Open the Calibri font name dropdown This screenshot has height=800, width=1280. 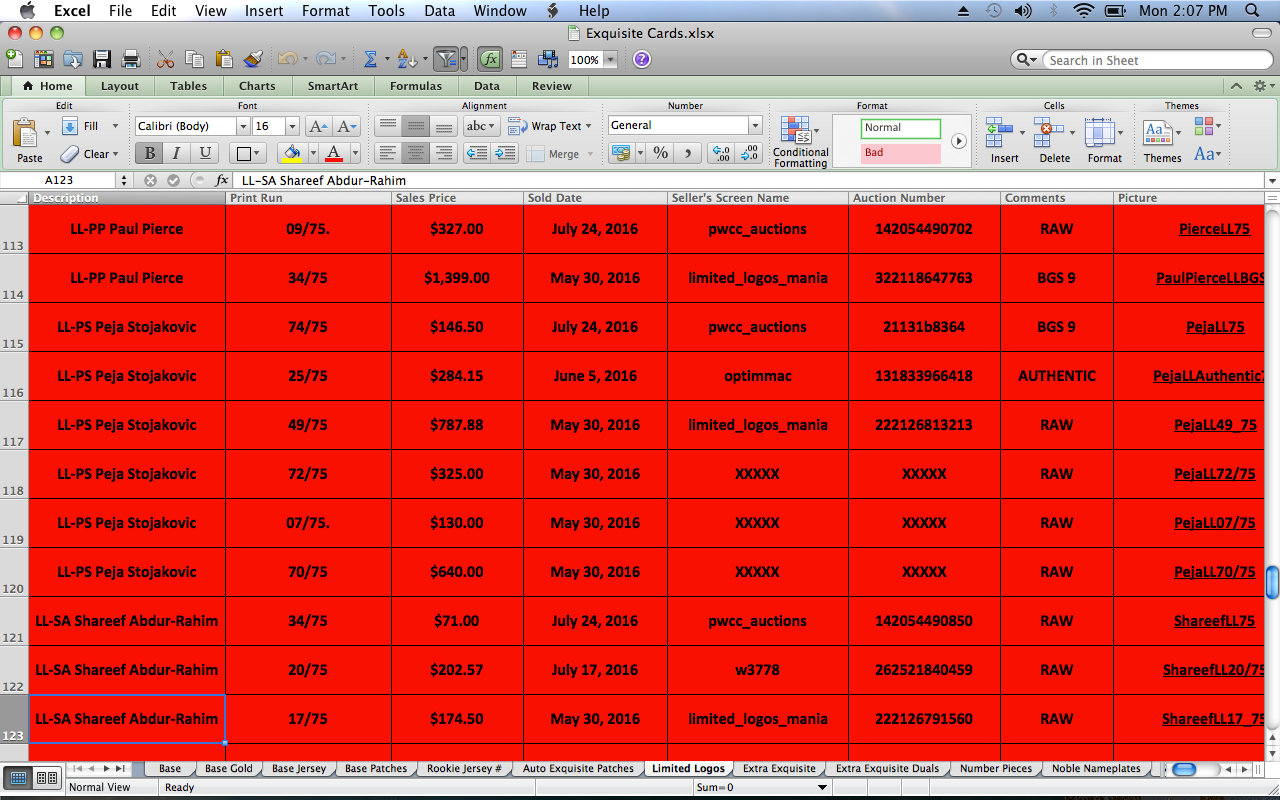click(242, 126)
